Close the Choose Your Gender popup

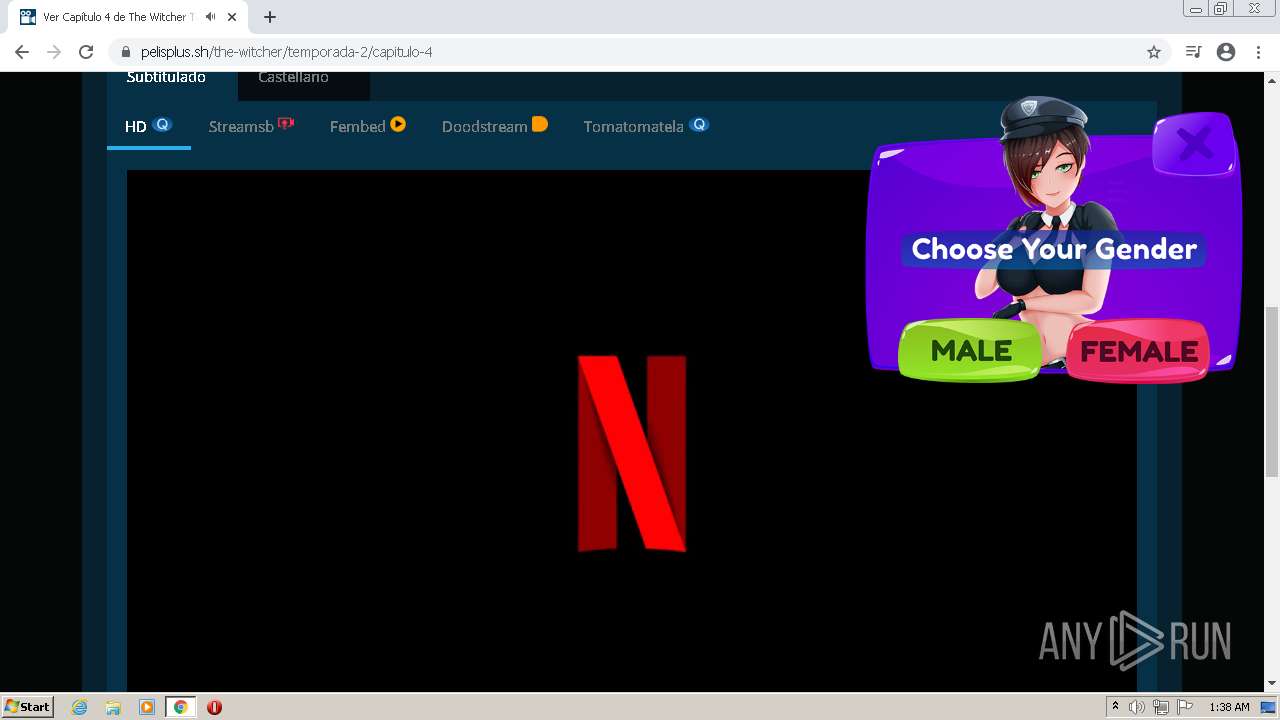point(1194,145)
